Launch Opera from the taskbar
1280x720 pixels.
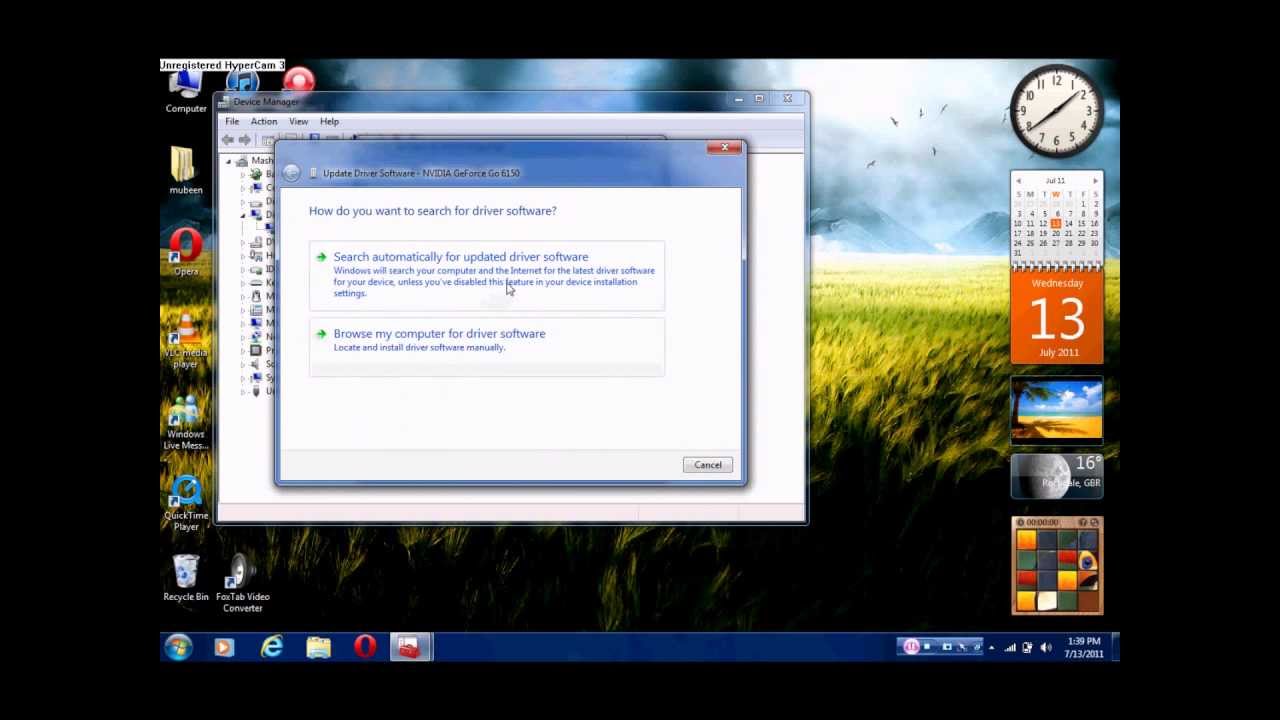pos(365,648)
